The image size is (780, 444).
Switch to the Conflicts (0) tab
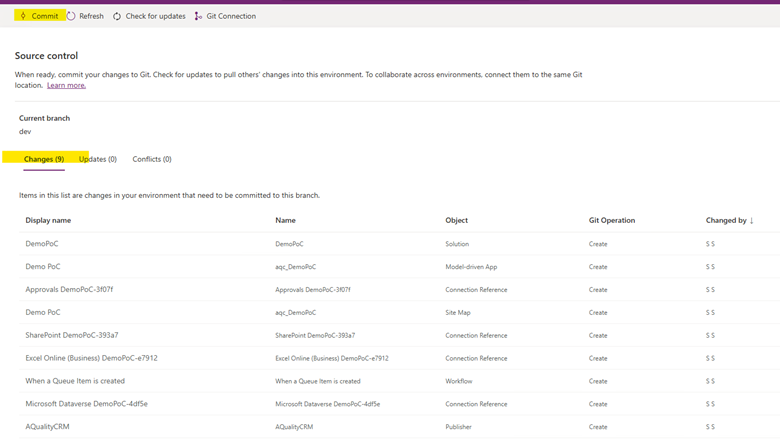tap(152, 159)
